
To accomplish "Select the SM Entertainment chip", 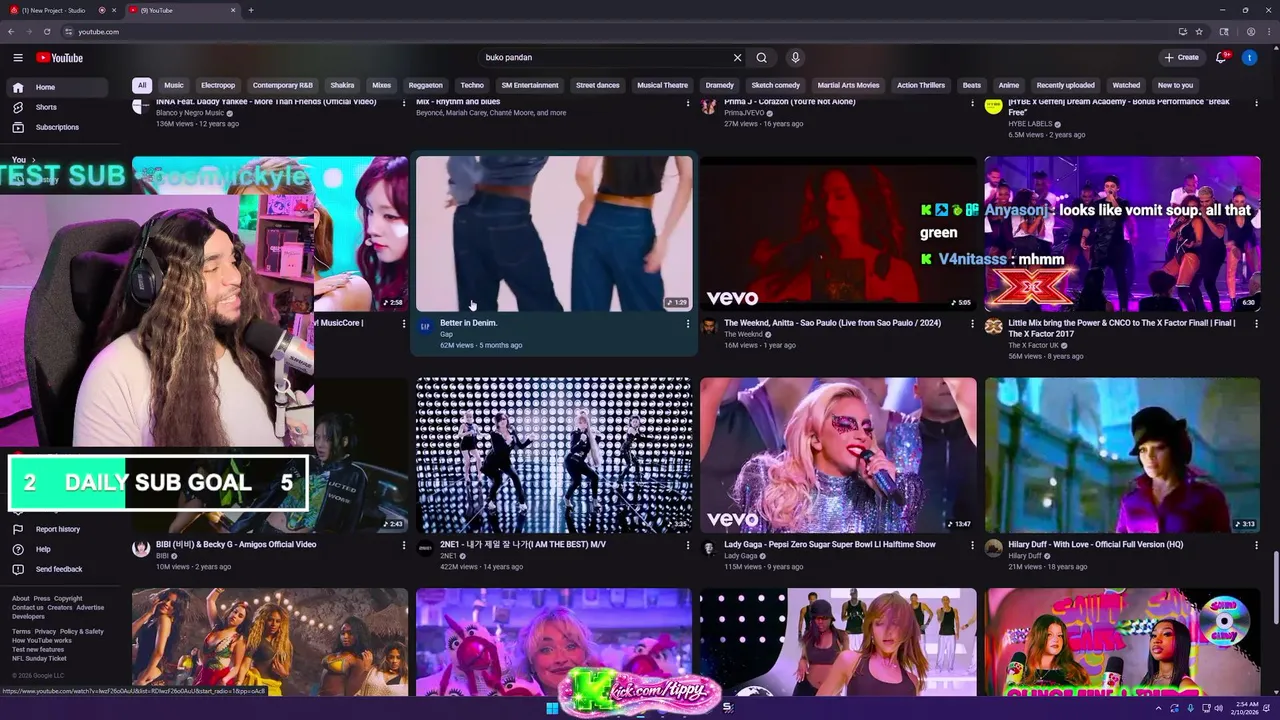I will pyautogui.click(x=530, y=85).
